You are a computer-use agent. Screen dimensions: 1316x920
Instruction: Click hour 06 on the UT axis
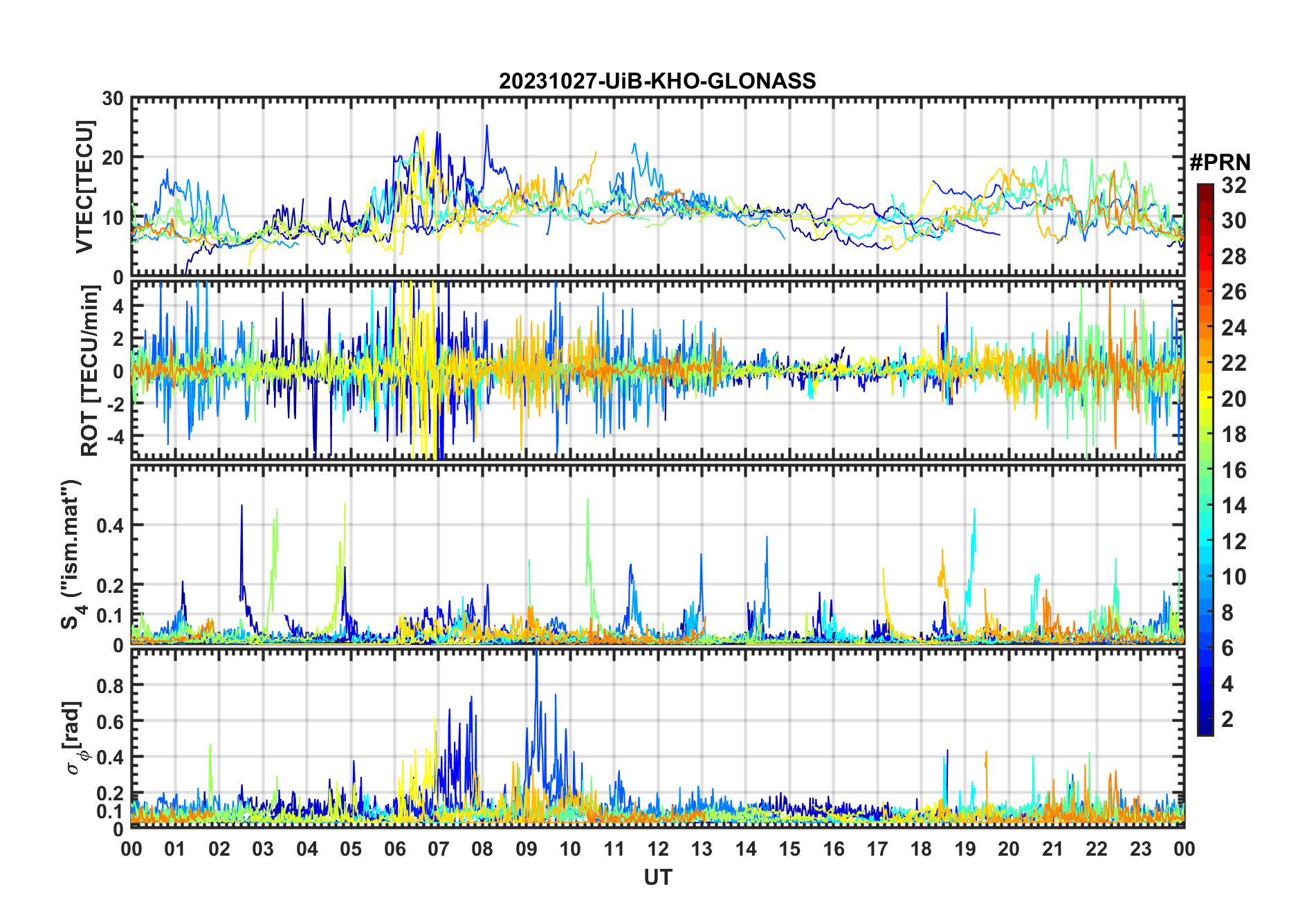coord(395,849)
